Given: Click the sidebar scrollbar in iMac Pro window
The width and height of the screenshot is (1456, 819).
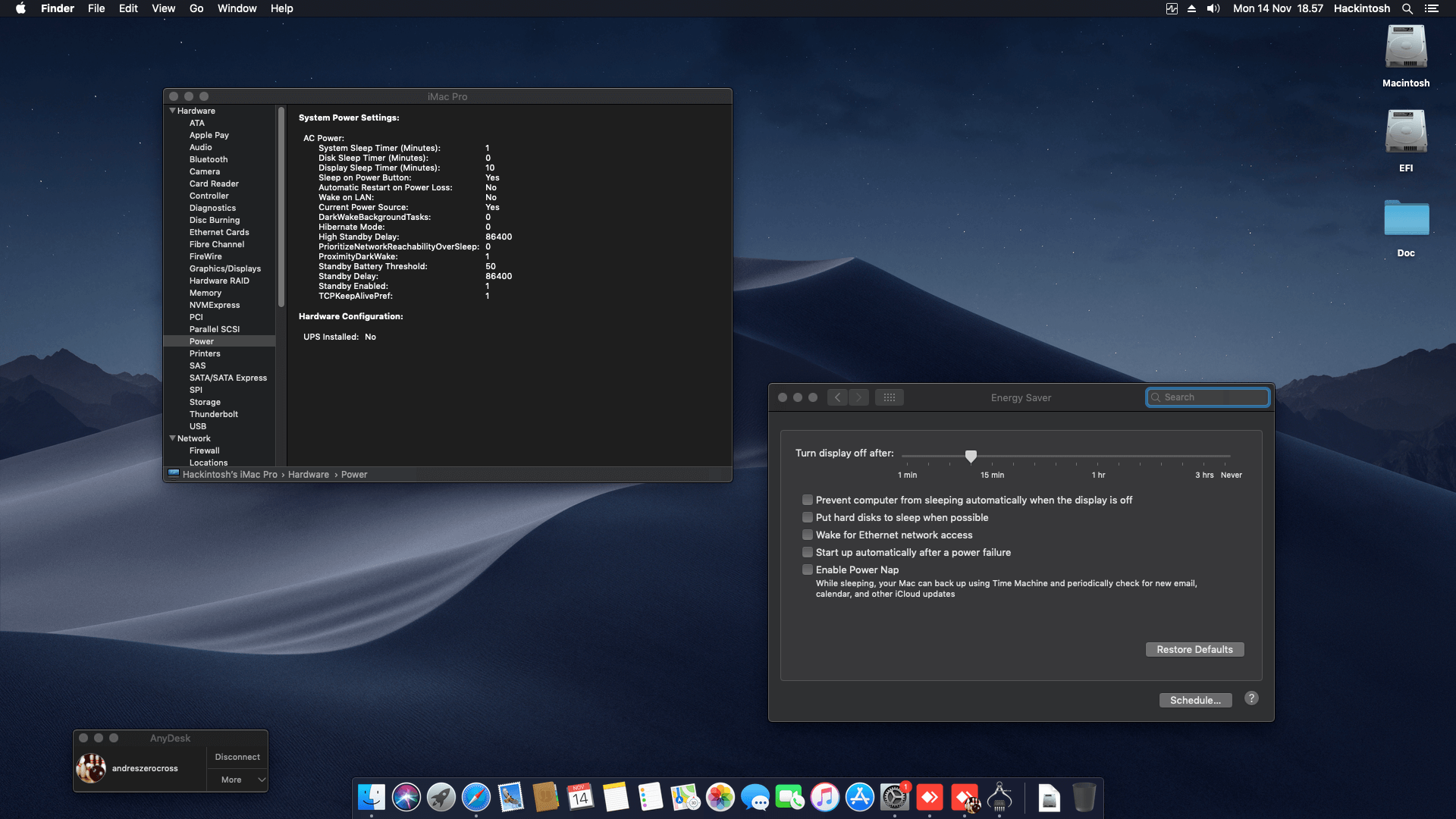Looking at the screenshot, I should 281,206.
